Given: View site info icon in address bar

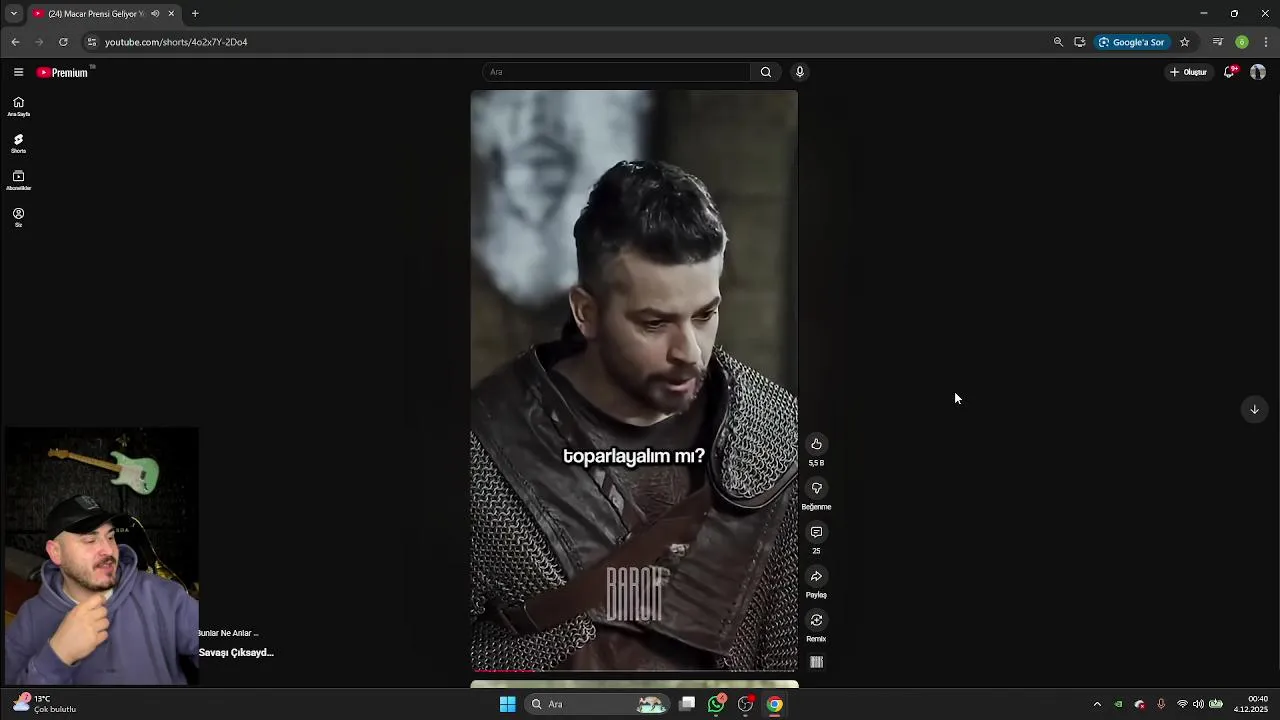Looking at the screenshot, I should 92,42.
